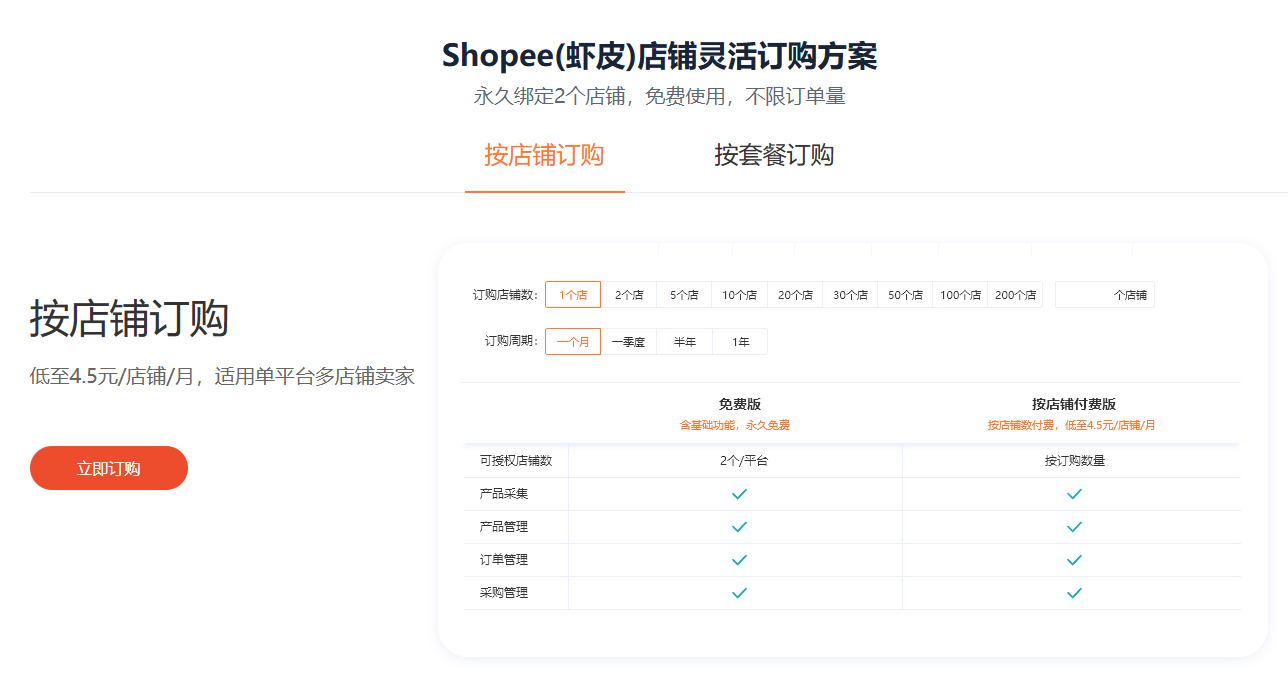Choose the 1个店 store count option
Viewport: 1288px width, 681px height.
click(573, 295)
